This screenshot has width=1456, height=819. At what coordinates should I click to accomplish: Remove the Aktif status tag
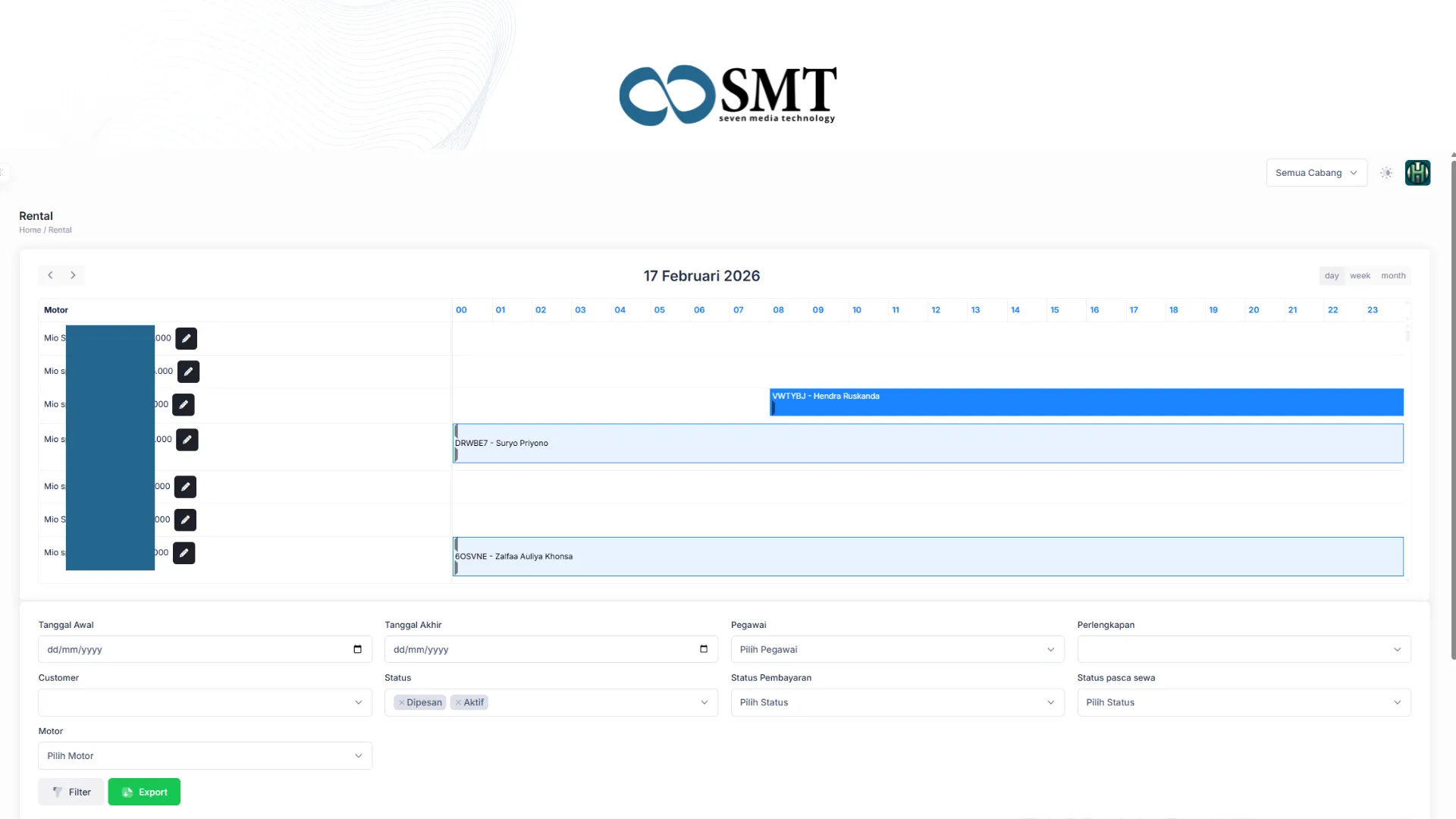click(458, 703)
